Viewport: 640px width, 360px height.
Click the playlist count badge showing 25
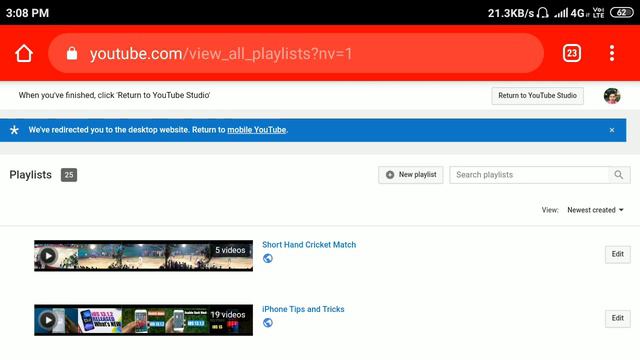click(x=69, y=175)
